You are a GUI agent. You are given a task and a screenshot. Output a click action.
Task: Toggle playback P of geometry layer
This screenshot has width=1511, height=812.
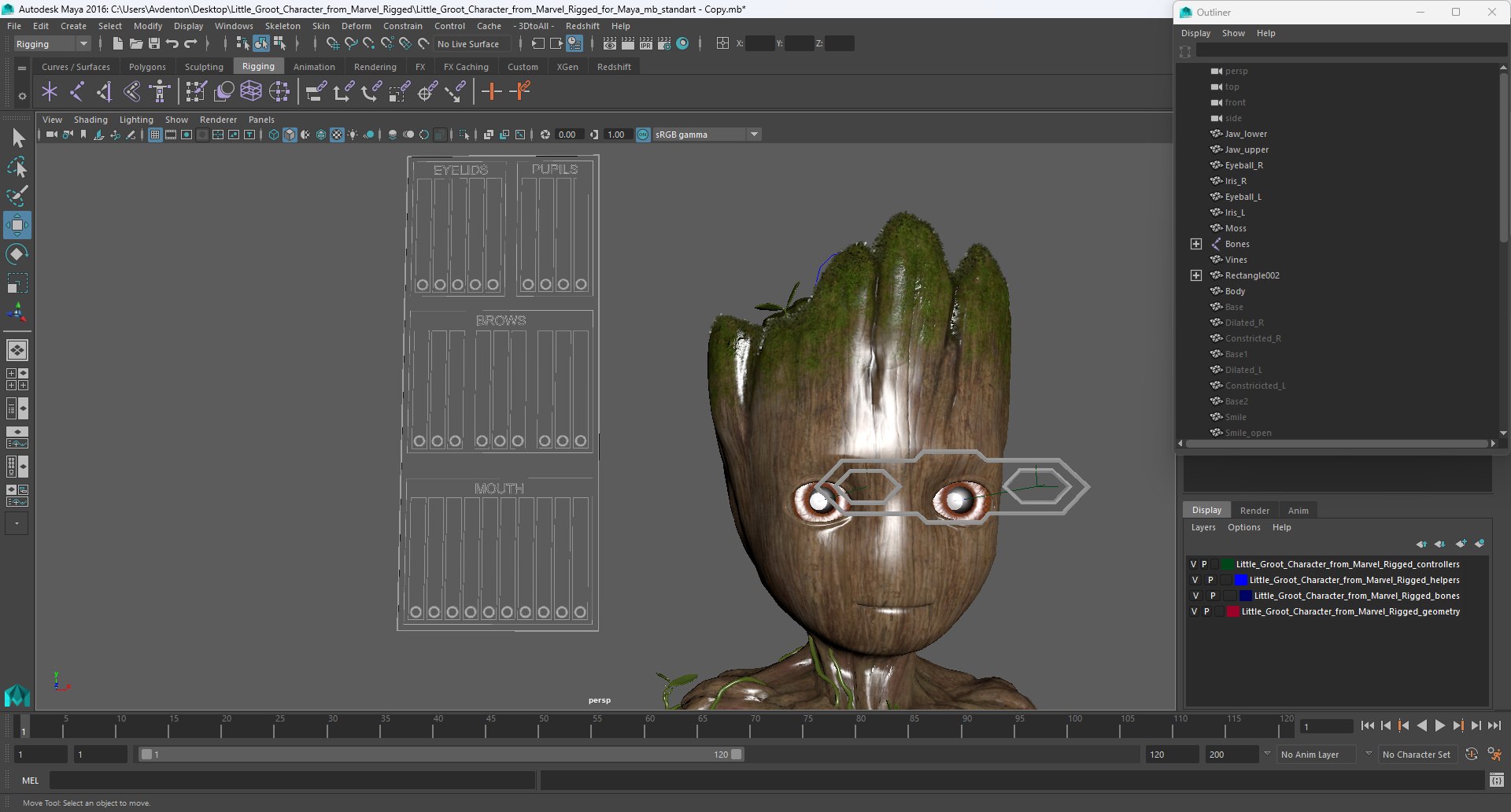click(x=1206, y=611)
